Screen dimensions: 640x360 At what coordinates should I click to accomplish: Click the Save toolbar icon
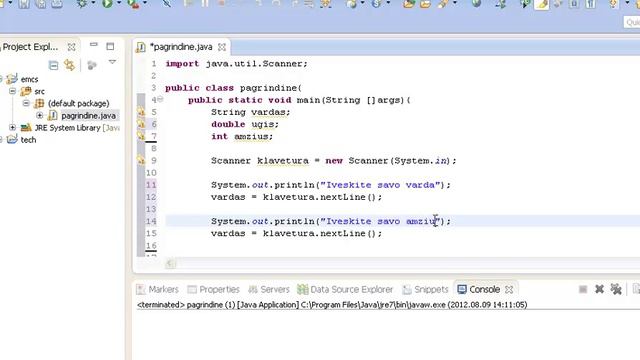pyautogui.click(x=24, y=4)
